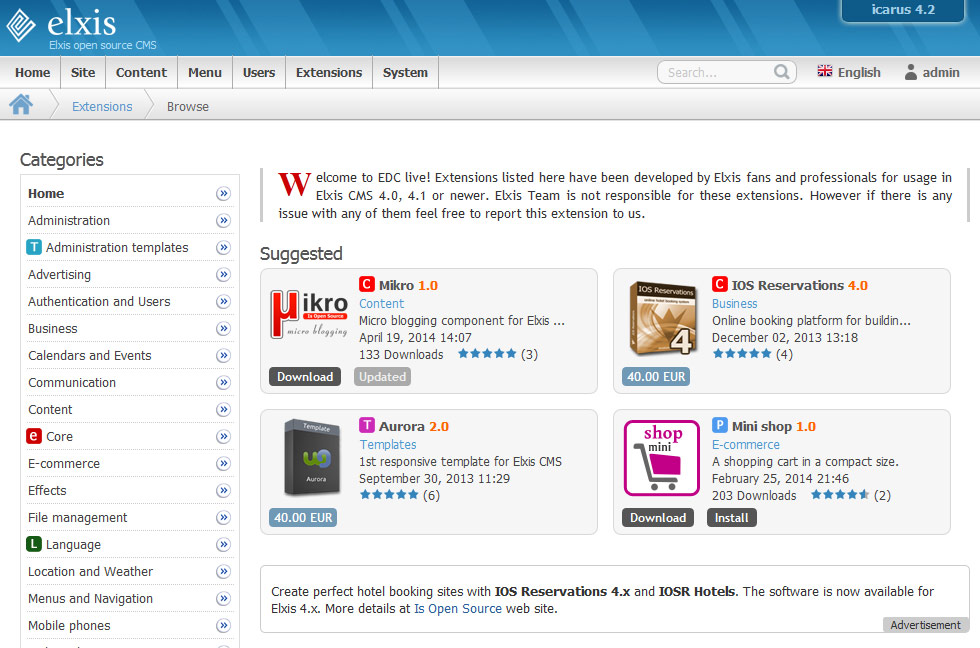The image size is (980, 648).
Task: Click the red C icon beside IOS Reservations
Action: pos(720,284)
